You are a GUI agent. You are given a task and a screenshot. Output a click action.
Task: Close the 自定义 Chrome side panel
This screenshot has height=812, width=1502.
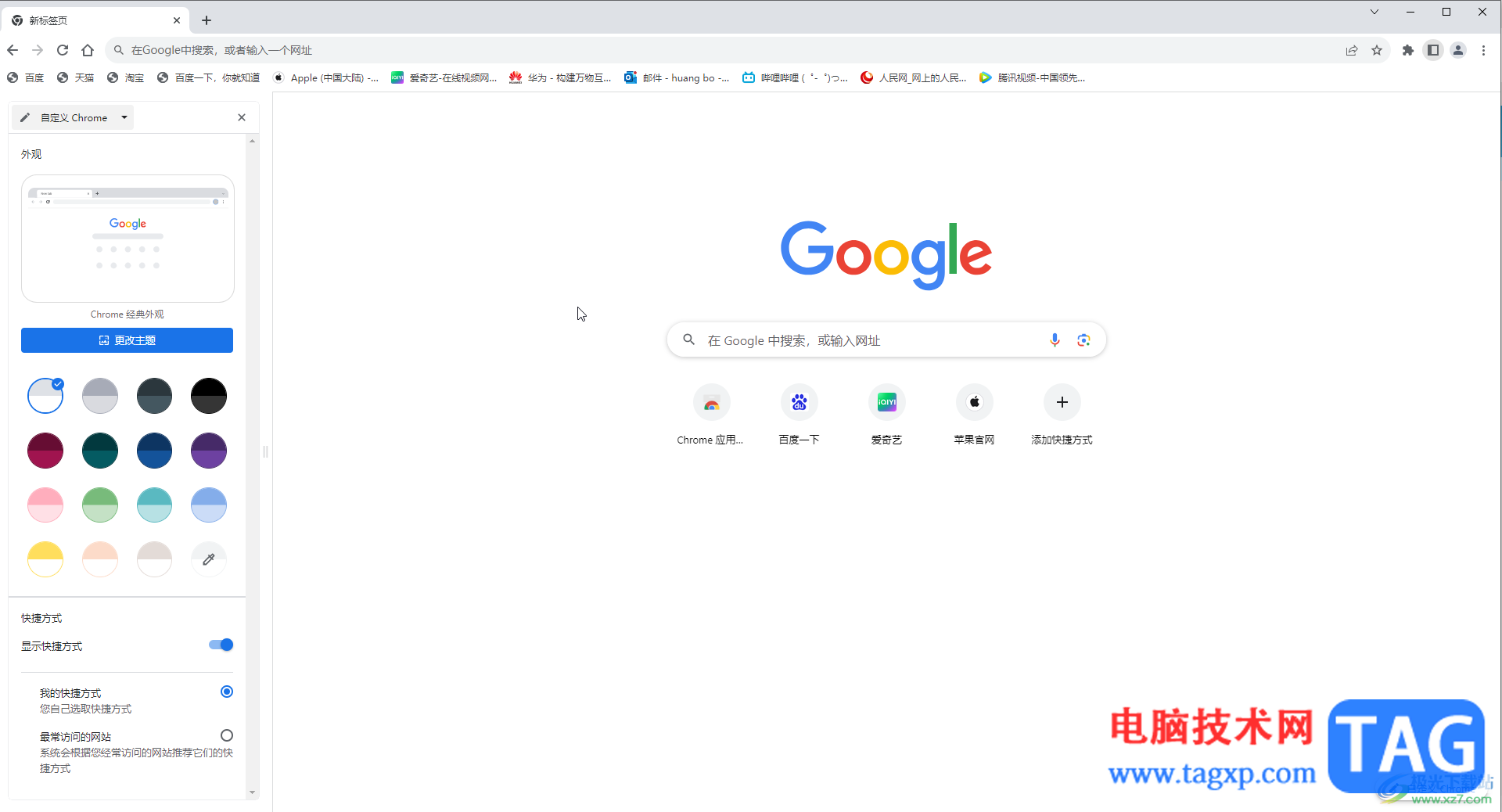tap(242, 117)
